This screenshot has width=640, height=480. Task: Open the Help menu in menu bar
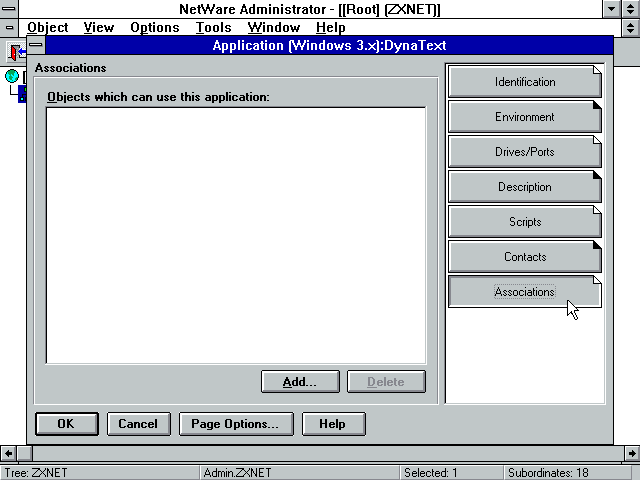point(331,27)
